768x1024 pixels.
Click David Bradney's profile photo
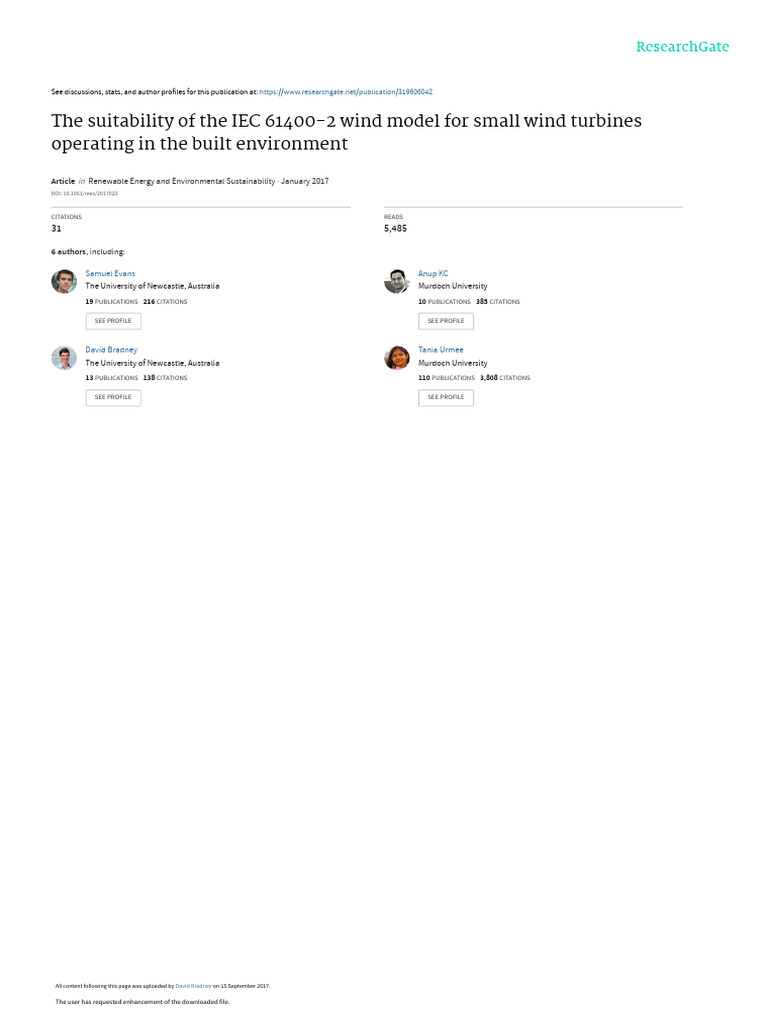(x=64, y=358)
